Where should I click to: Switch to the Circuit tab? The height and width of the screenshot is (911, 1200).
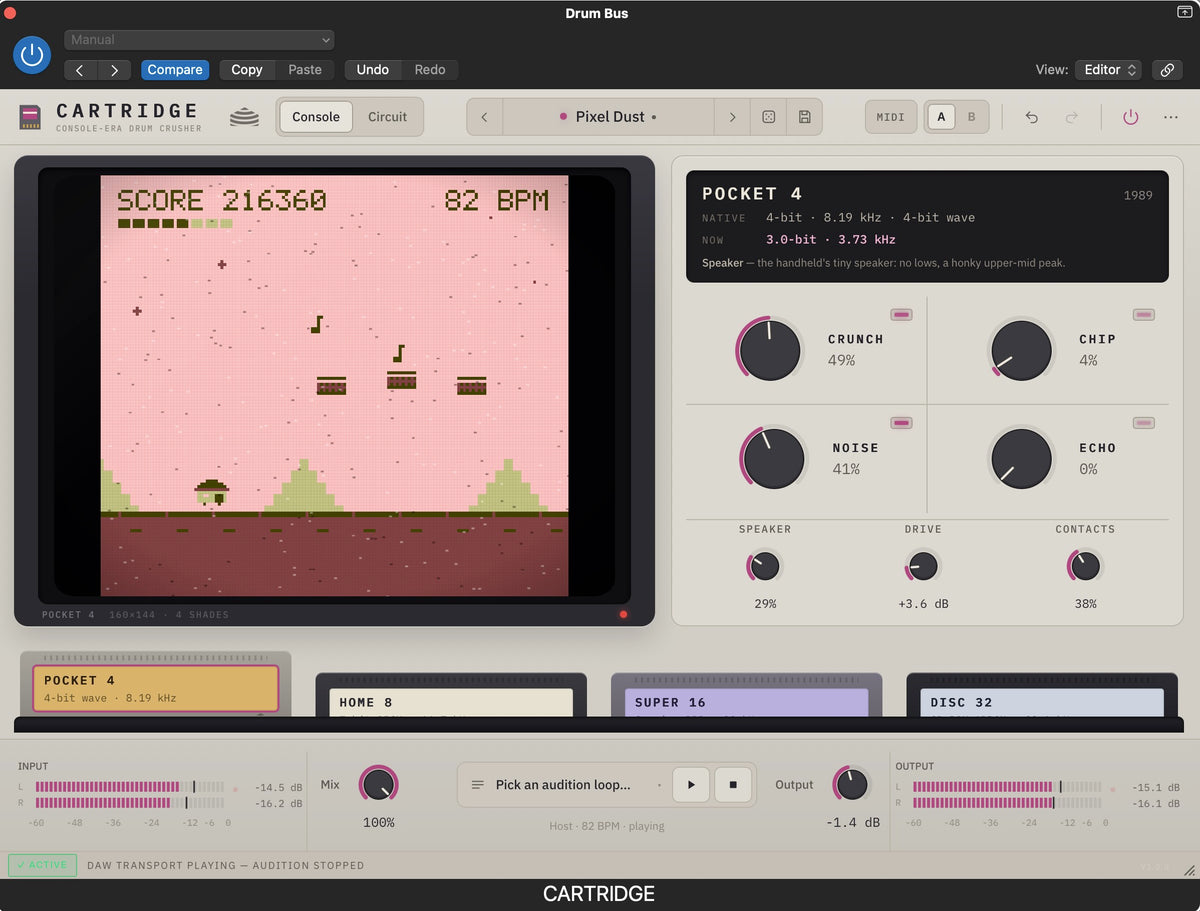(387, 117)
